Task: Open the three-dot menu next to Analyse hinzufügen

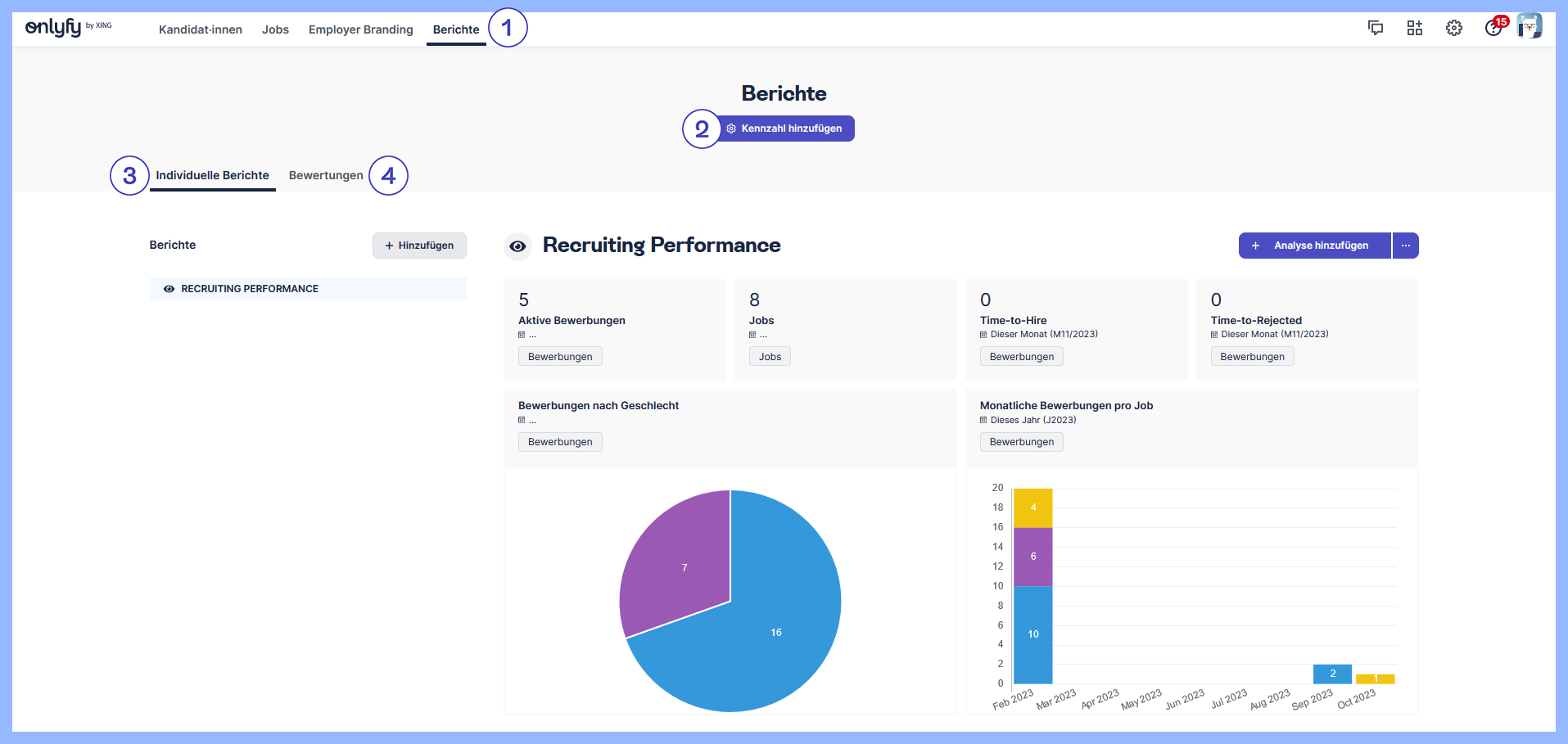Action: coord(1405,246)
